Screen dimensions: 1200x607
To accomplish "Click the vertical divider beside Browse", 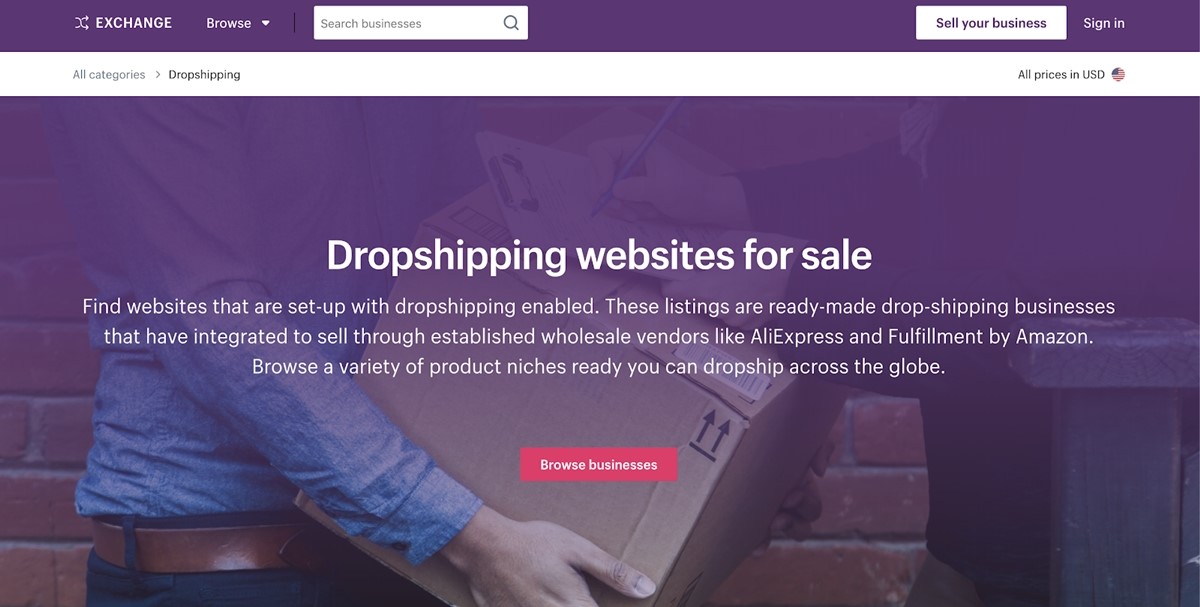I will 294,23.
